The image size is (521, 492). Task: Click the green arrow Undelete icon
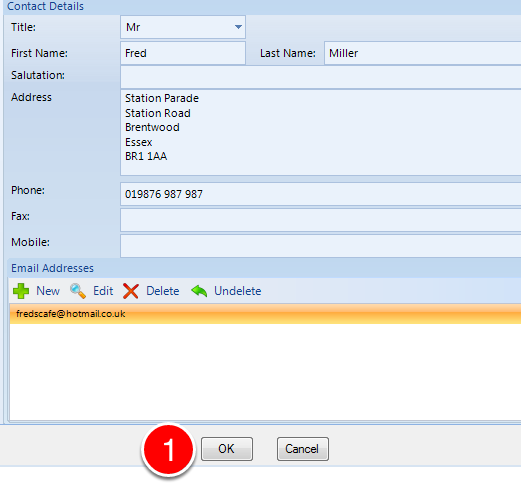(x=199, y=291)
